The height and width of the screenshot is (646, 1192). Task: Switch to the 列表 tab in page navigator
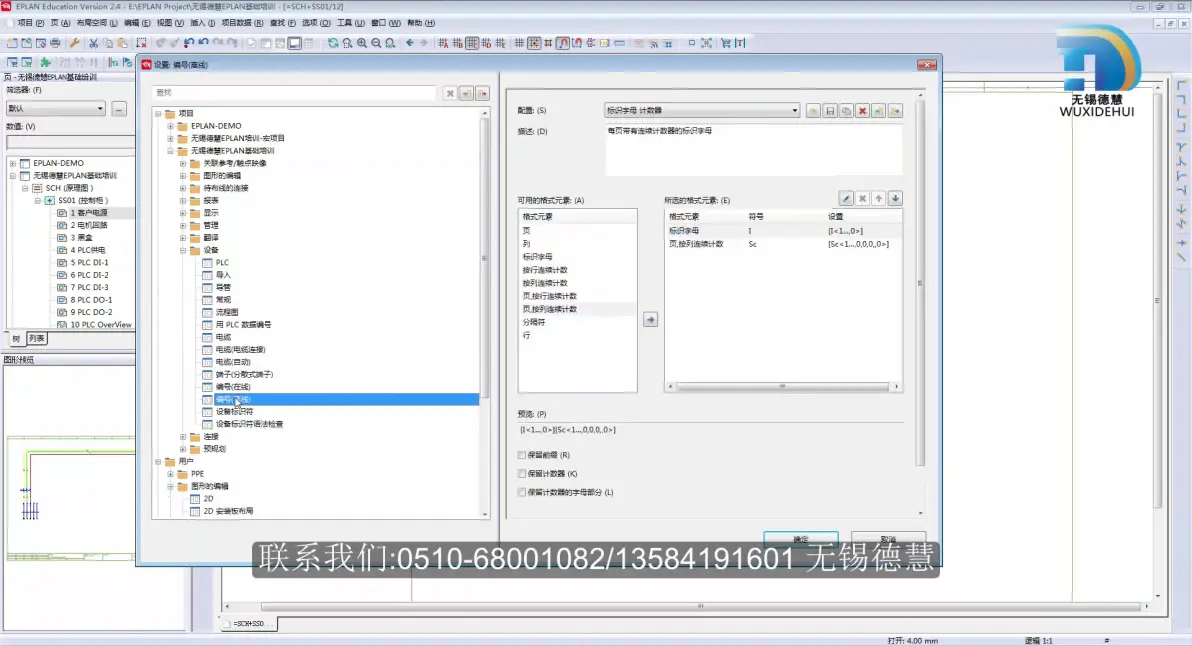pyautogui.click(x=36, y=339)
